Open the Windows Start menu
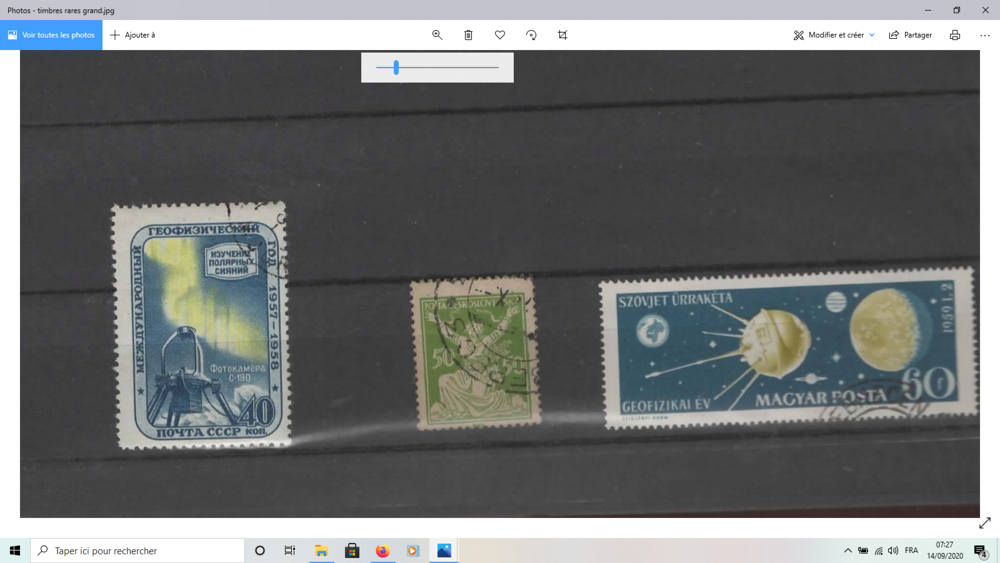 (15, 550)
